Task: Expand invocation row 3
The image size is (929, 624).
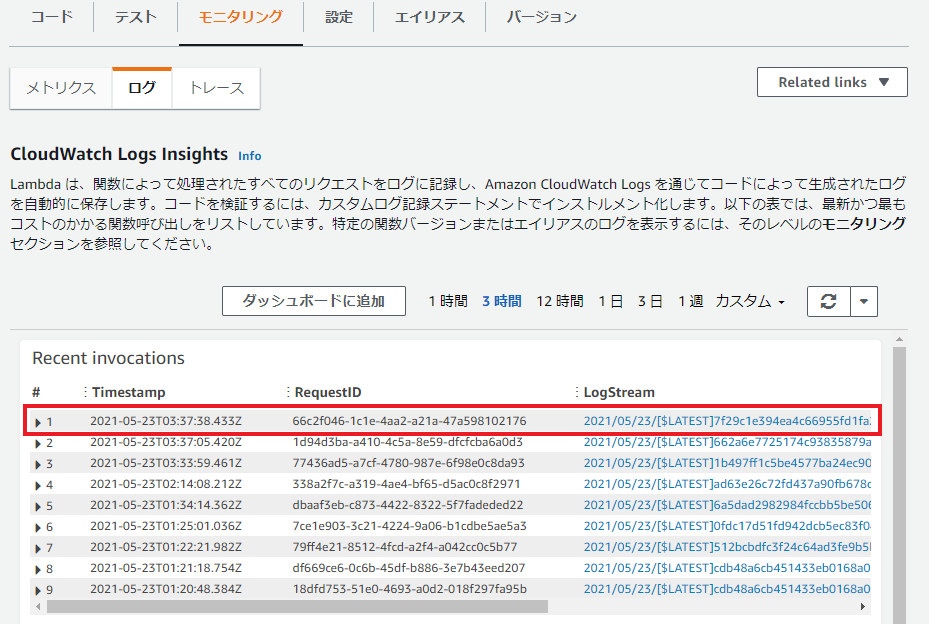Action: pyautogui.click(x=38, y=464)
